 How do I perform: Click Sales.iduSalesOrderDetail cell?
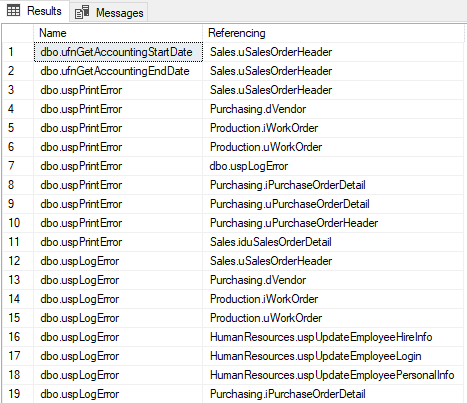(333, 242)
